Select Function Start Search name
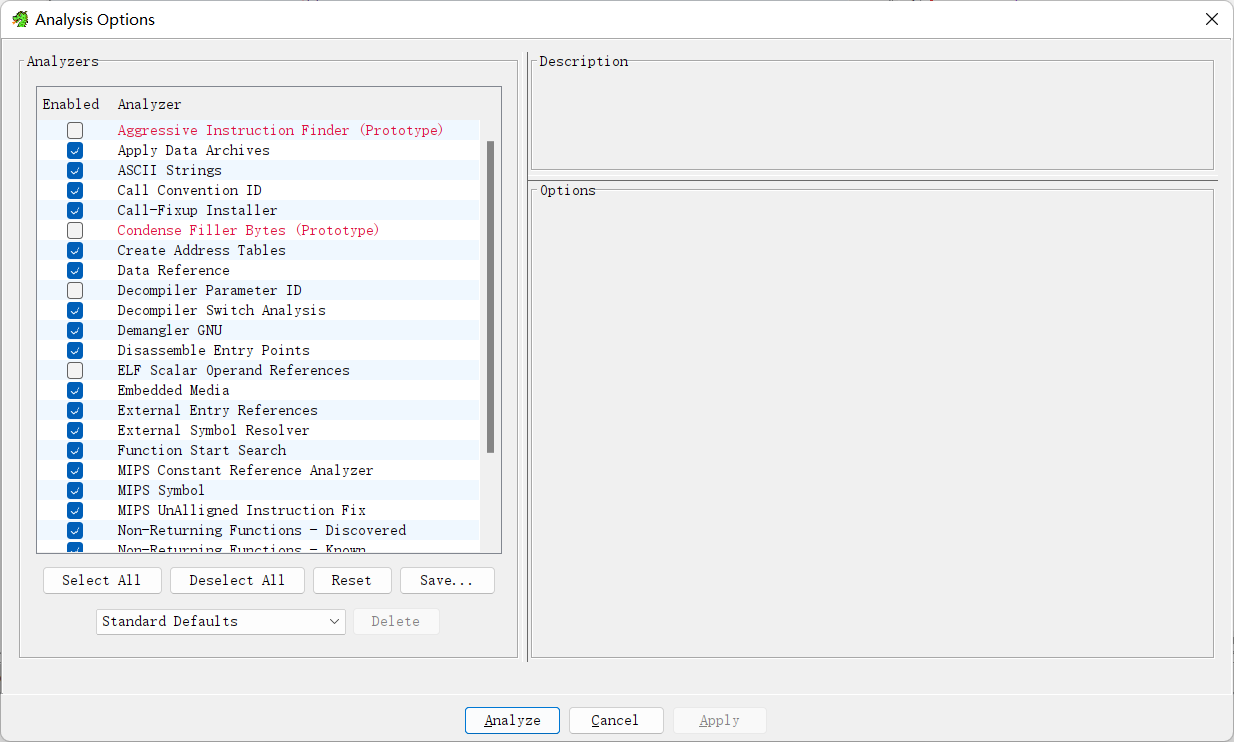This screenshot has height=742, width=1234. [201, 450]
